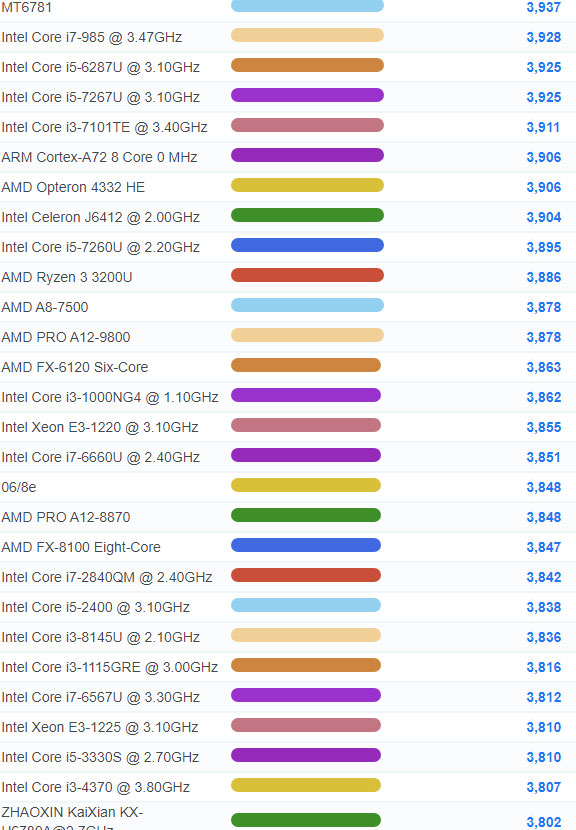
Task: Click the score 3,895 value
Action: pyautogui.click(x=544, y=248)
